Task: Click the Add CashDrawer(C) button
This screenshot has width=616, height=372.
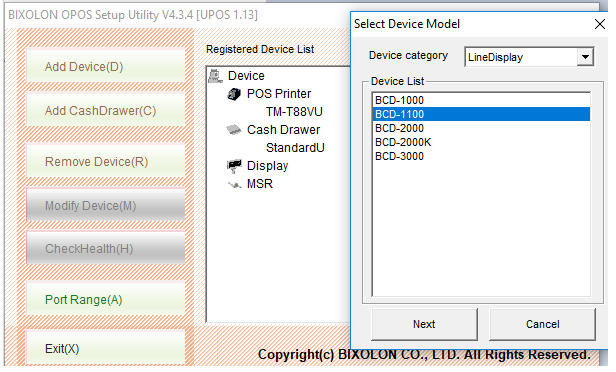Action: click(106, 110)
